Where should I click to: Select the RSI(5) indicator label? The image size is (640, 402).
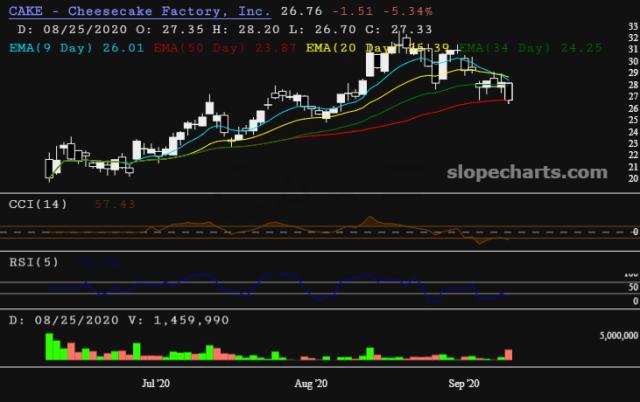[x=38, y=263]
